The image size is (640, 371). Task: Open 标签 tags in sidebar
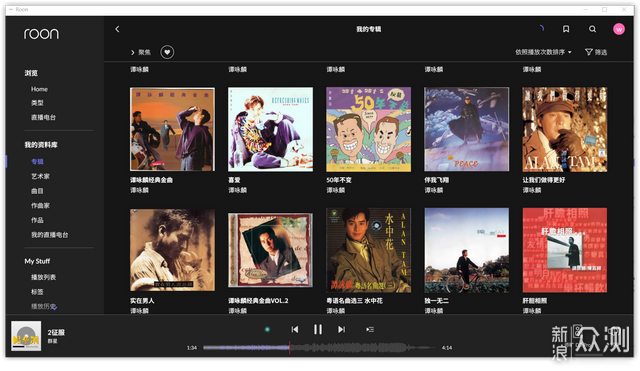[x=37, y=292]
